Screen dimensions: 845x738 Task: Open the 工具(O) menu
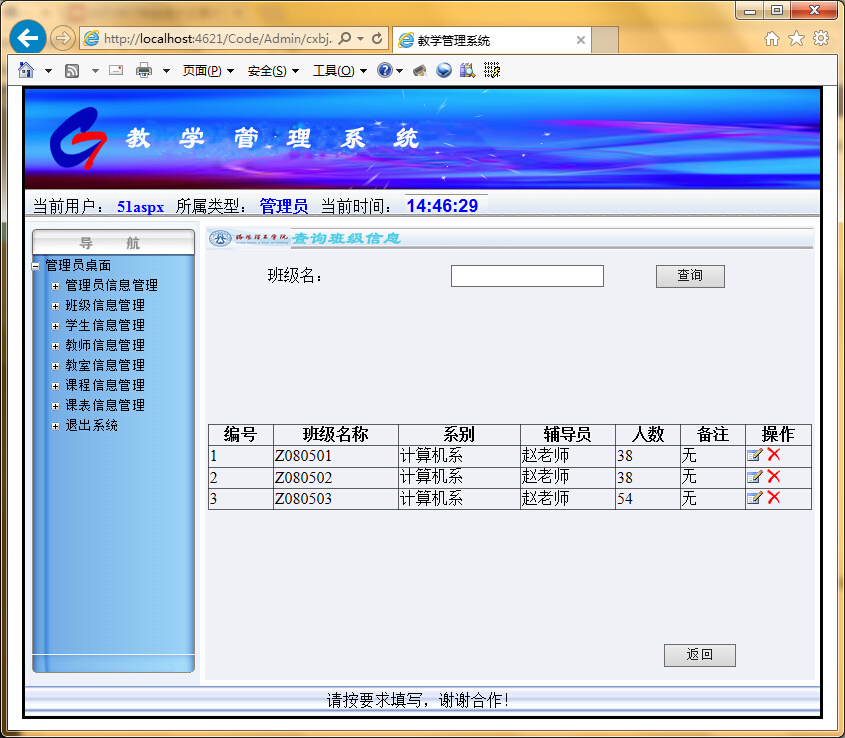click(340, 71)
